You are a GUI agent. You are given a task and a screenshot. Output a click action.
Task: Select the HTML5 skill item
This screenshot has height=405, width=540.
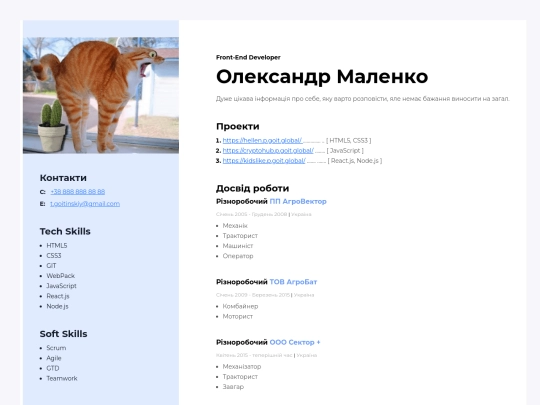(x=57, y=246)
